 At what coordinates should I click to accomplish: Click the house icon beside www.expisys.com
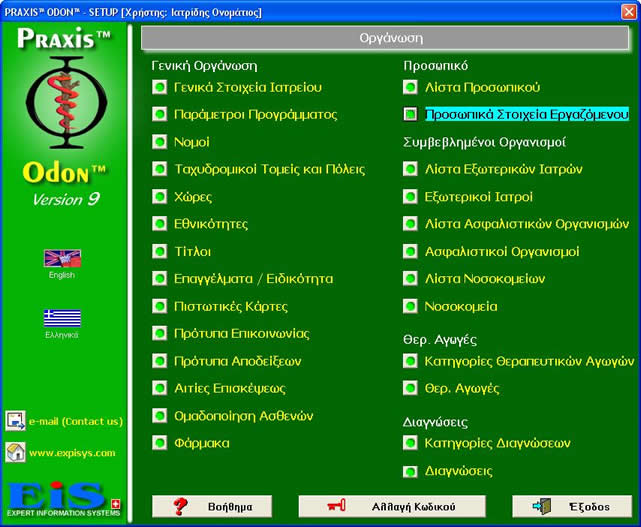point(15,452)
